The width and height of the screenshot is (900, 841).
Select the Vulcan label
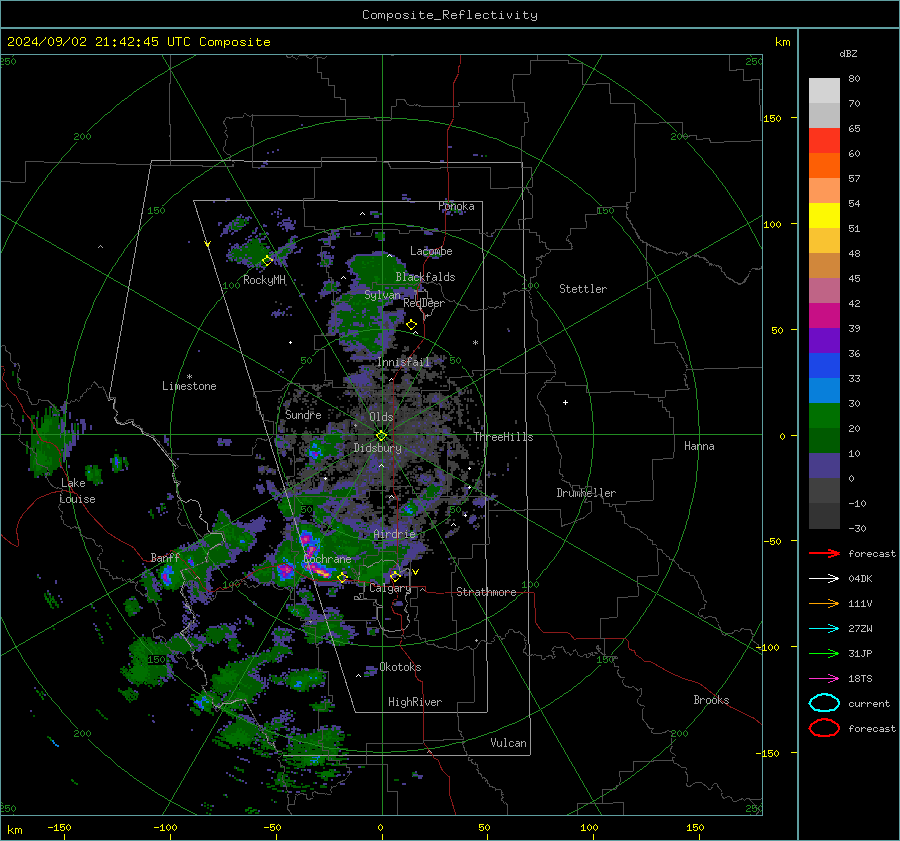508,743
